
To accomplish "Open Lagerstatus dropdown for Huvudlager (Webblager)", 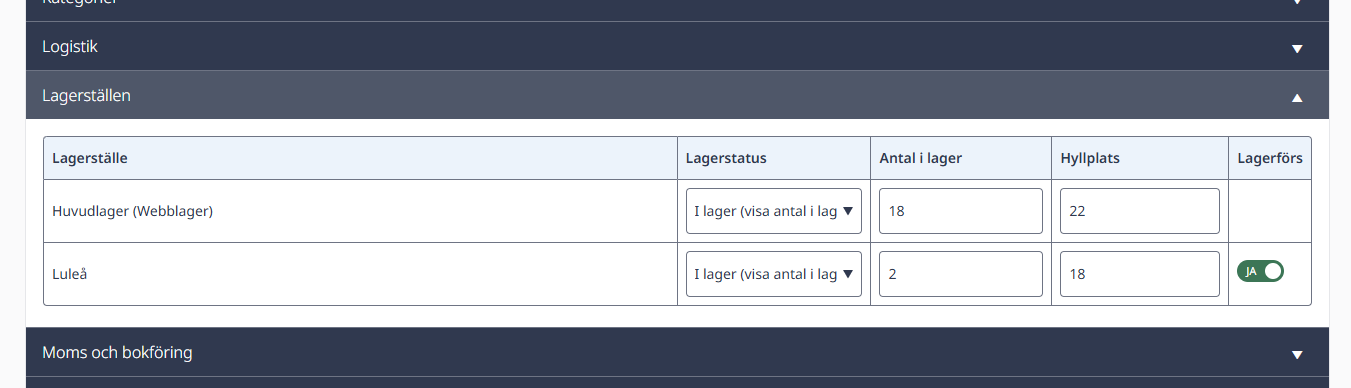I will [x=774, y=211].
